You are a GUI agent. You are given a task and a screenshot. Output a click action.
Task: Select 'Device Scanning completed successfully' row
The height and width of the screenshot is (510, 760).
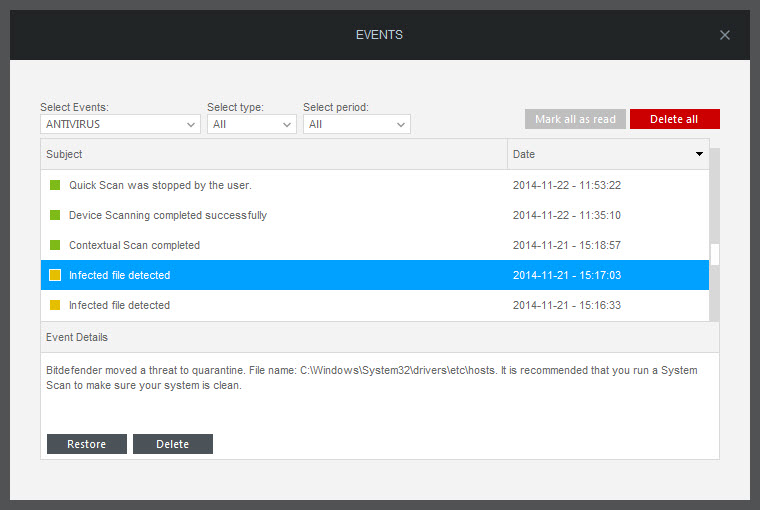click(375, 215)
